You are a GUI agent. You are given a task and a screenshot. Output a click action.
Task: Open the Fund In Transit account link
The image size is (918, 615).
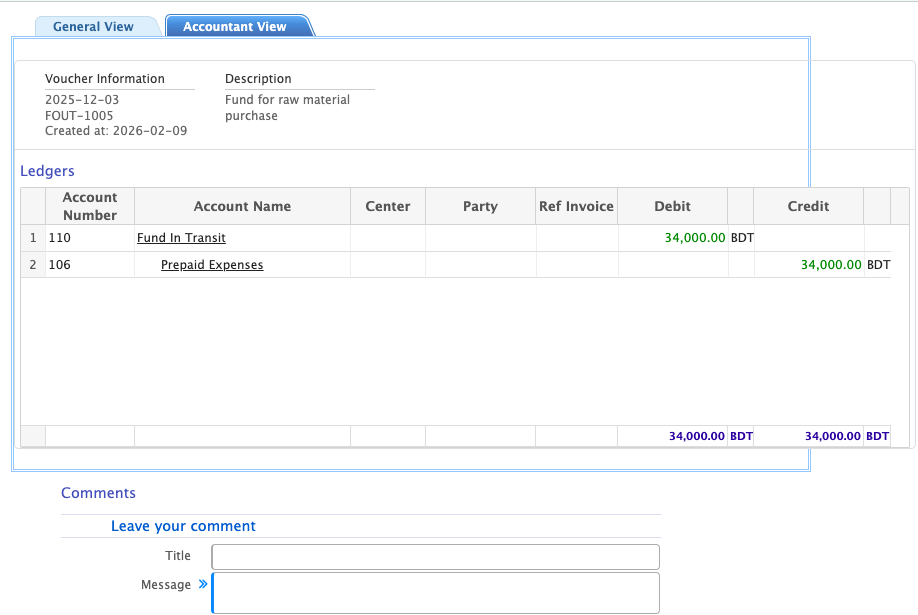[181, 238]
